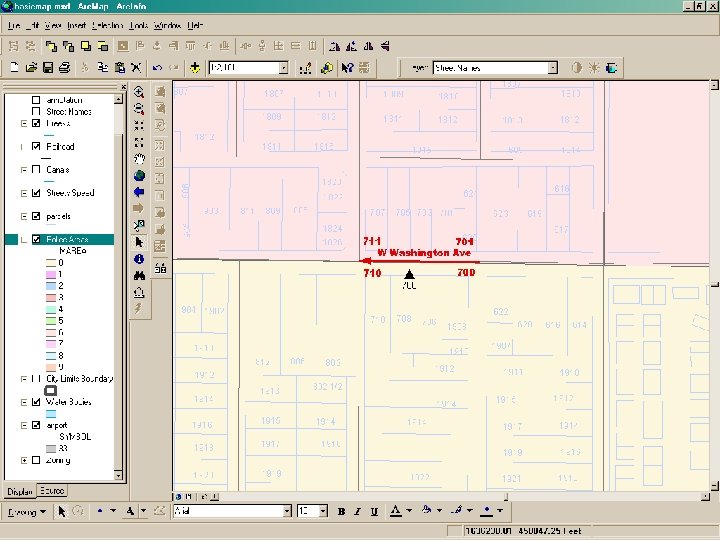Open the Editor toolbar icon

(305, 68)
